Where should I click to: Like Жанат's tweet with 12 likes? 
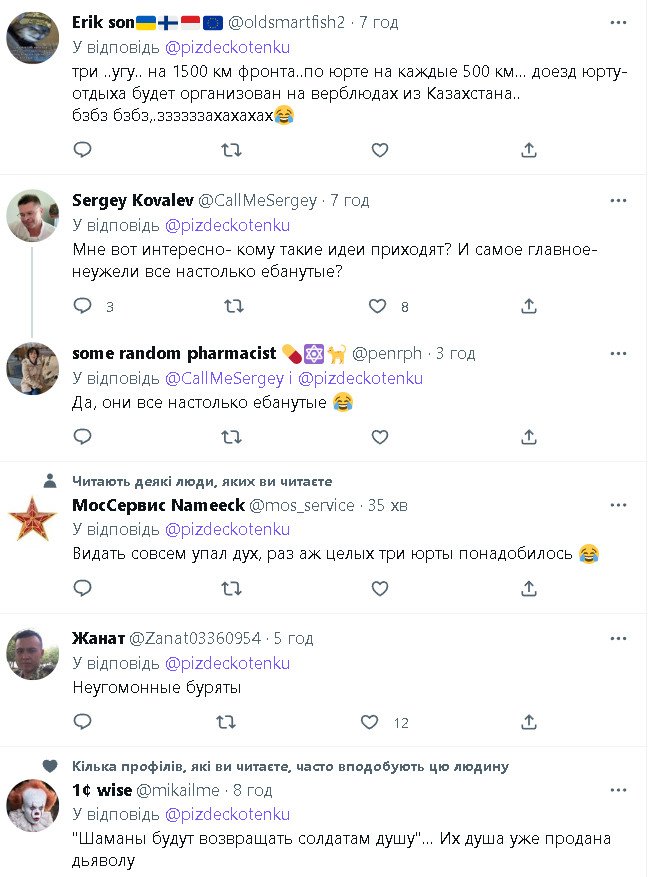[x=371, y=722]
